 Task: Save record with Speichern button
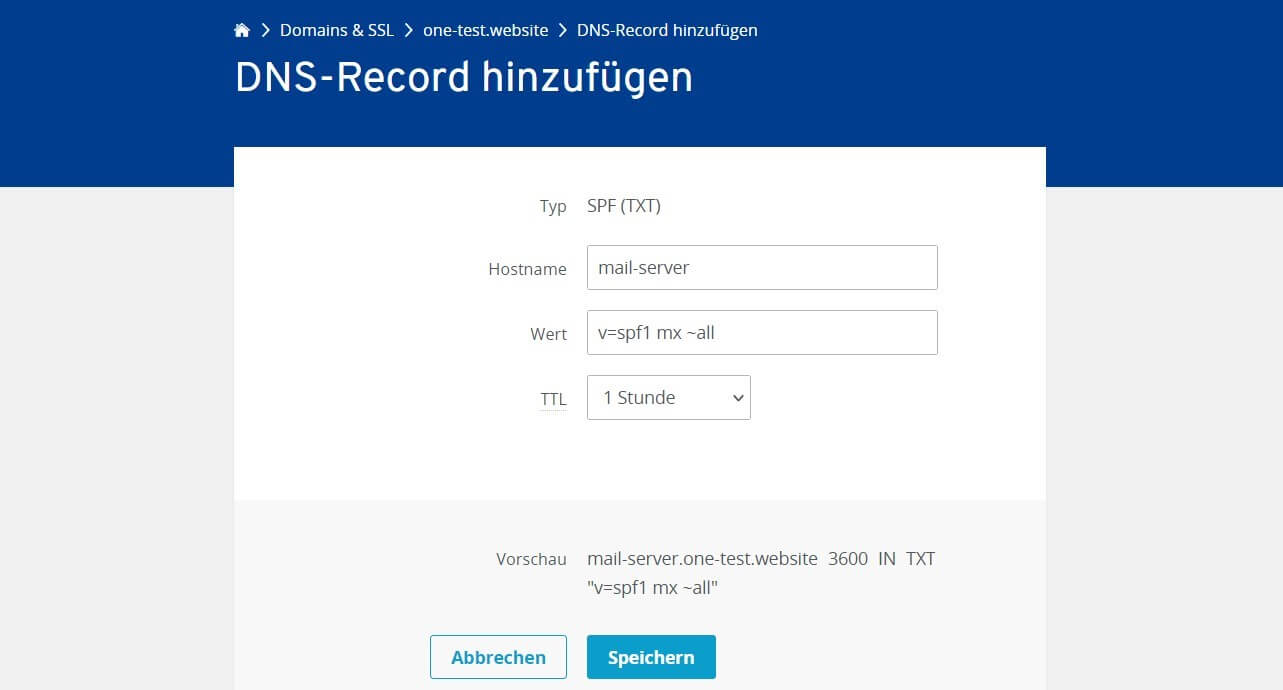(651, 657)
